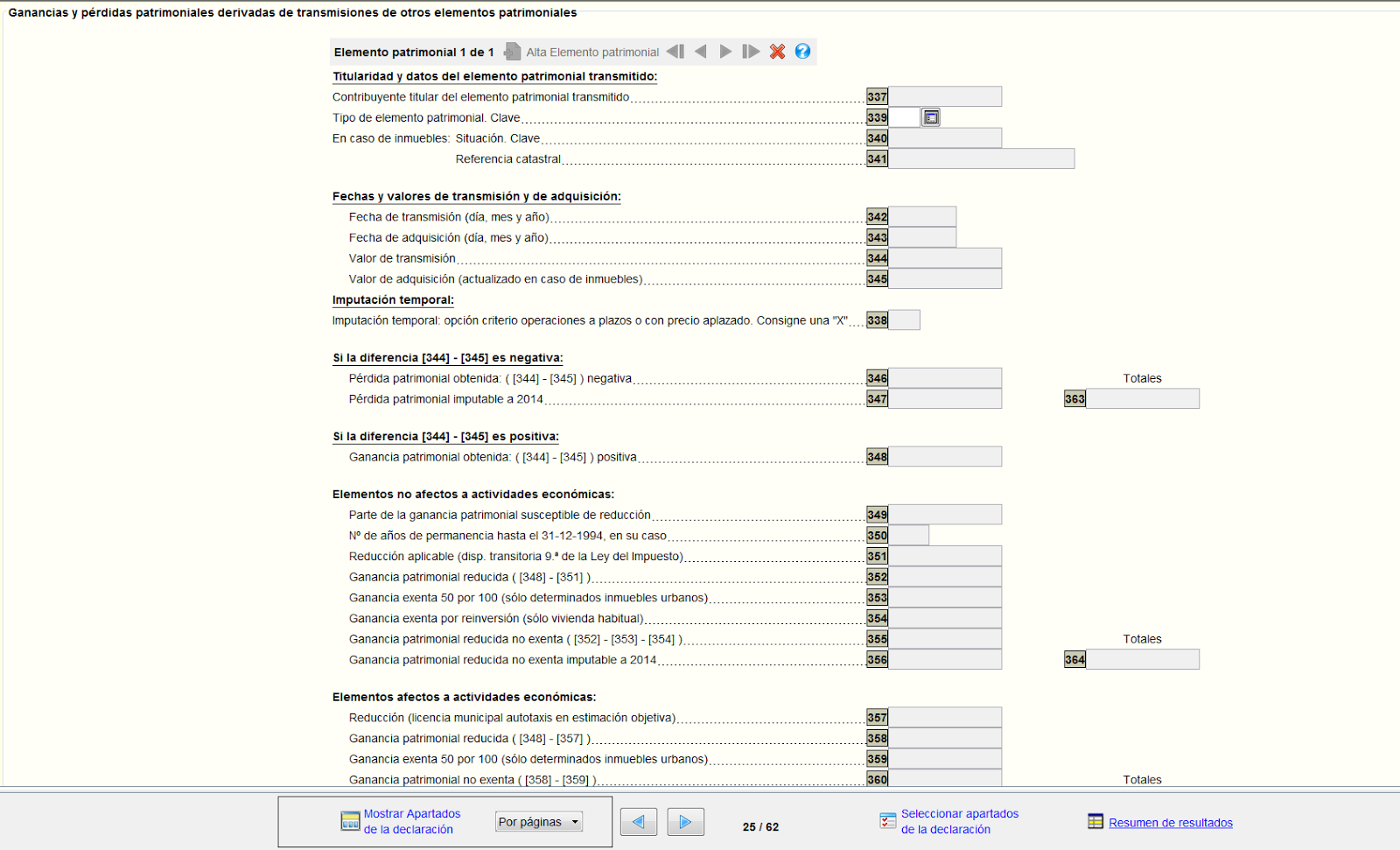Mark field 338 Imputación temporal option box
Viewport: 1400px width, 850px height.
904,320
